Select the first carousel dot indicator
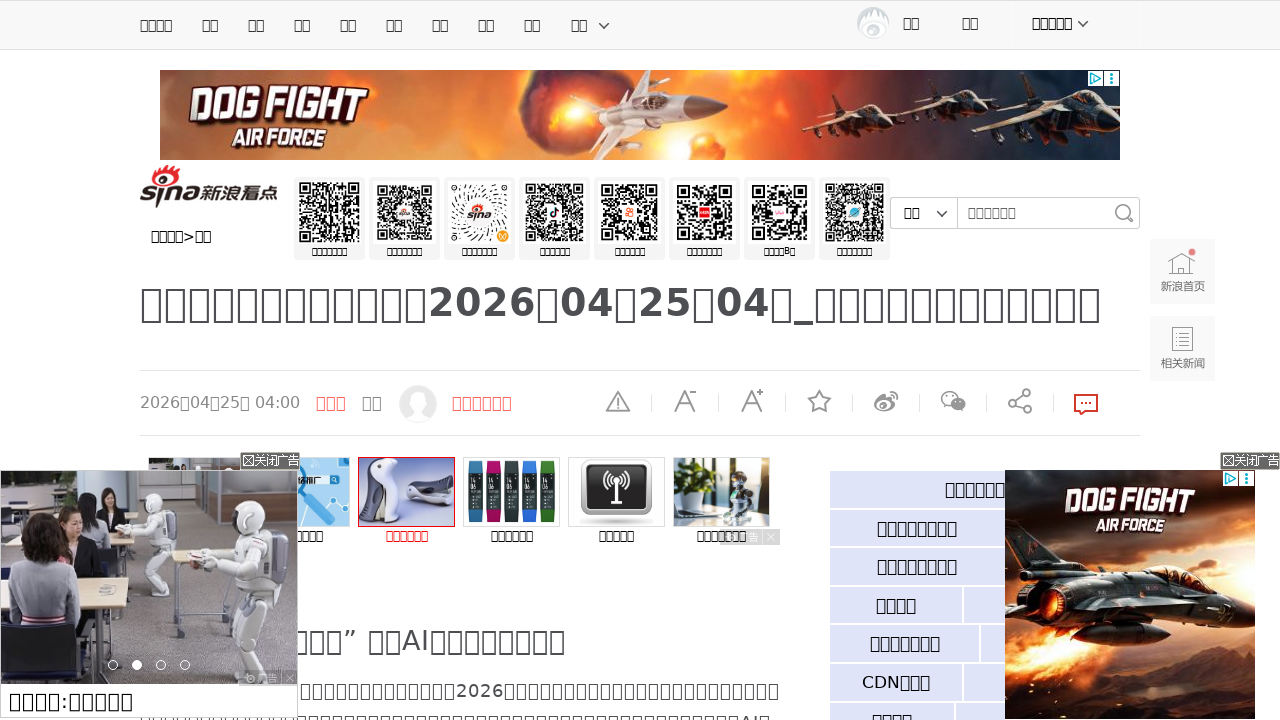Viewport: 1280px width, 720px height. (113, 665)
